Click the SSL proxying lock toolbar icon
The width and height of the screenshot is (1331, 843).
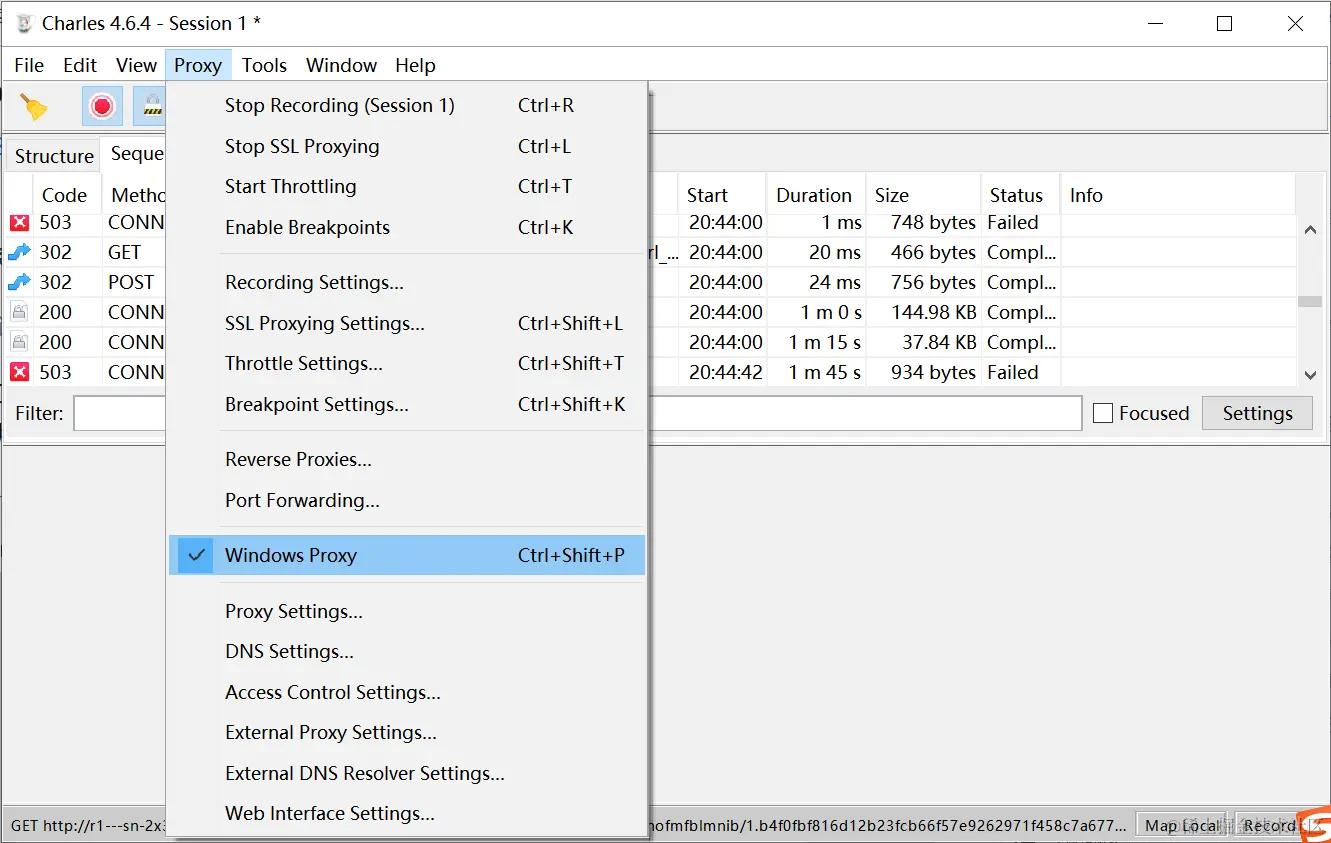pos(151,106)
